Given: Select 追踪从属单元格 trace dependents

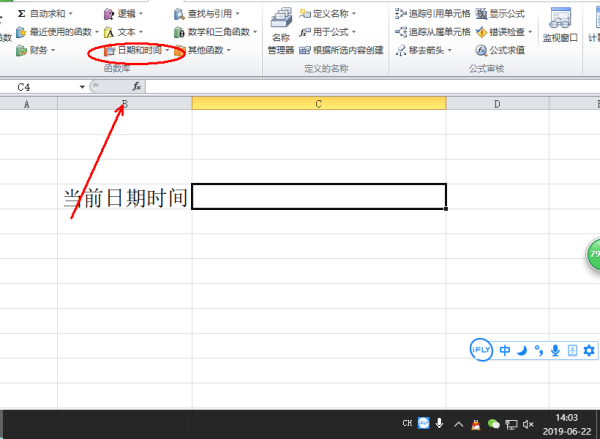Looking at the screenshot, I should 432,32.
